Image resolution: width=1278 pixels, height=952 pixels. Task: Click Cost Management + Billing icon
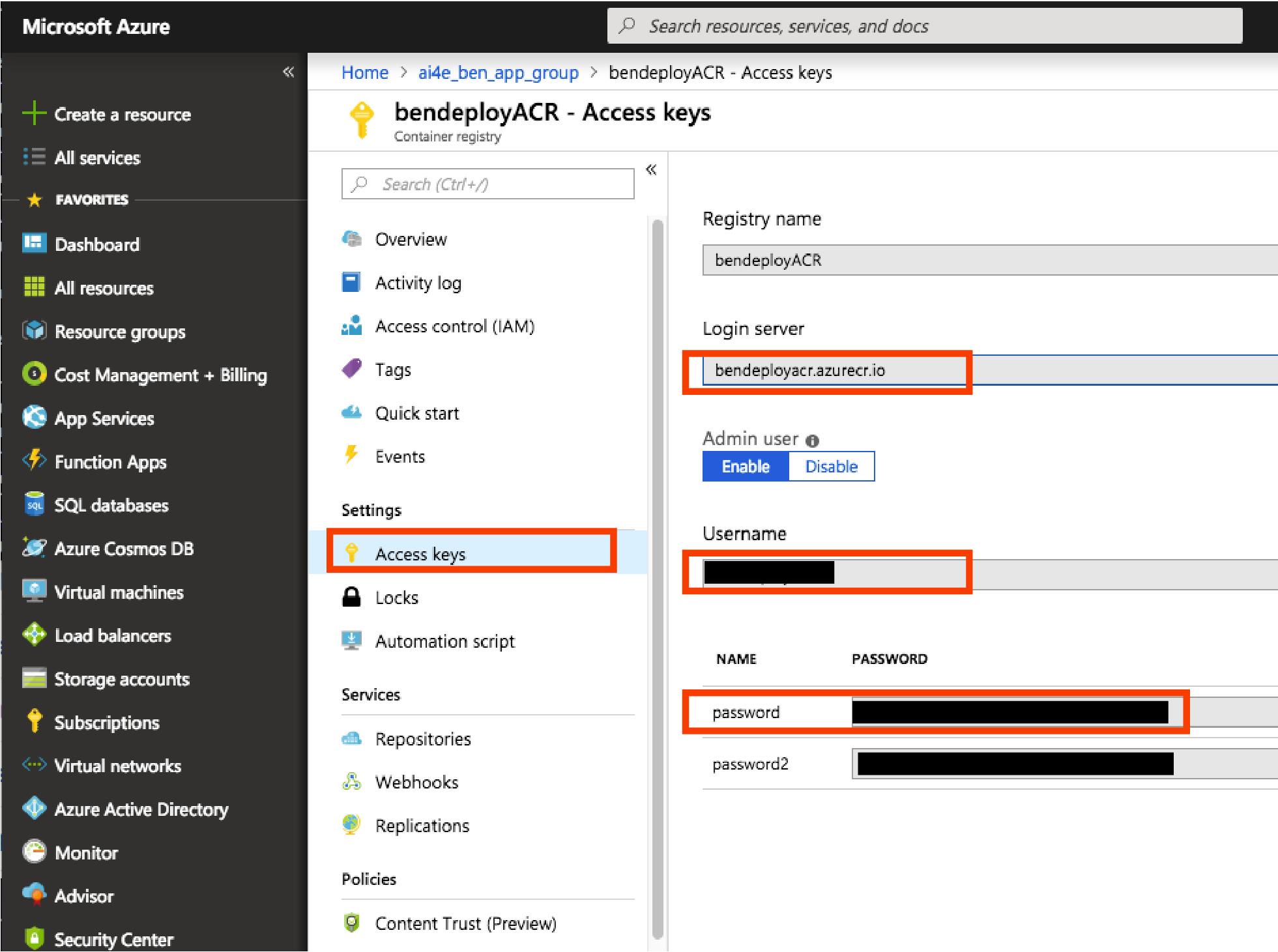34,374
